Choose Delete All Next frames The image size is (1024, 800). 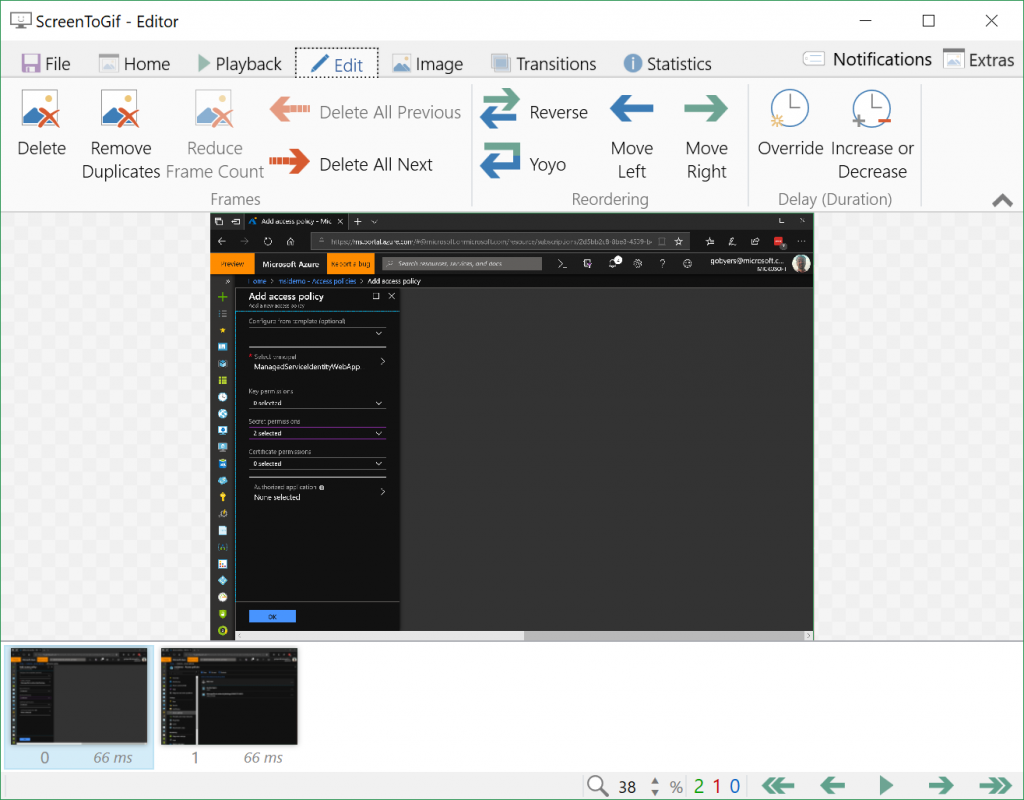351,164
